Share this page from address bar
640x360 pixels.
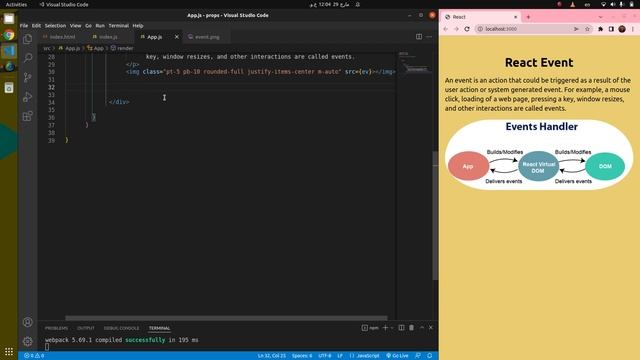(x=576, y=29)
